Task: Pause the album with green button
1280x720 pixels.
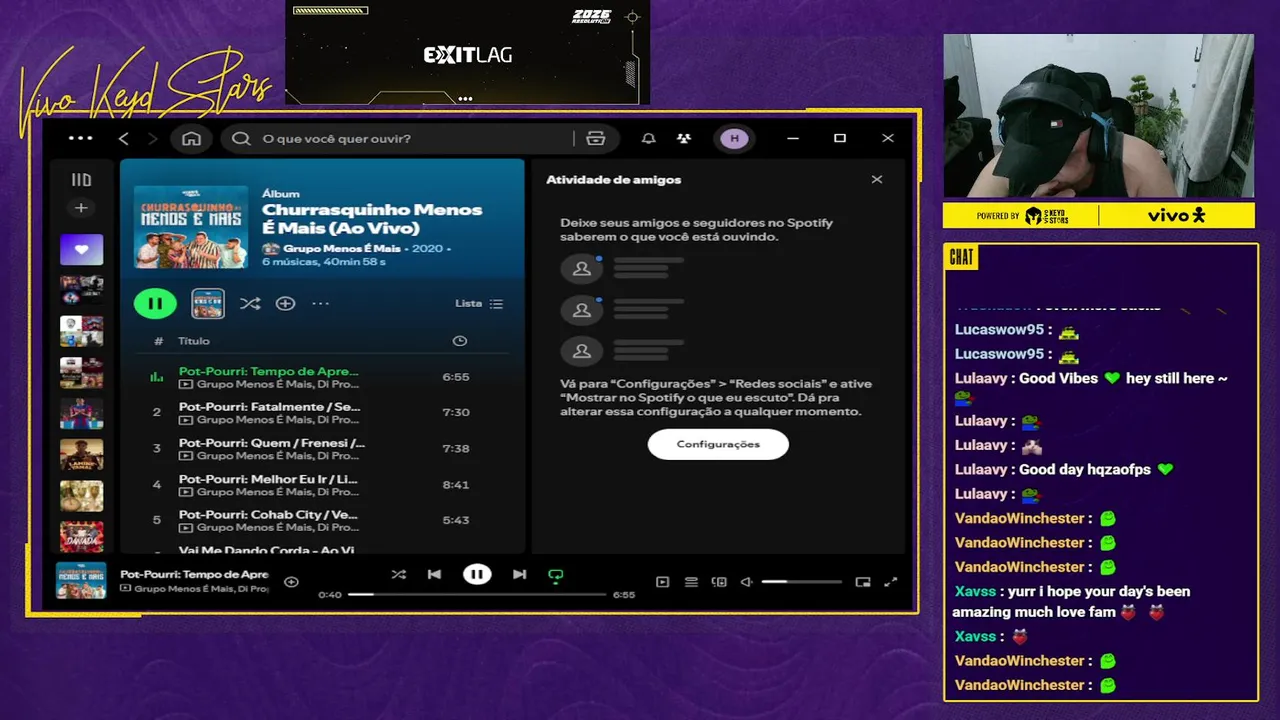Action: point(155,303)
